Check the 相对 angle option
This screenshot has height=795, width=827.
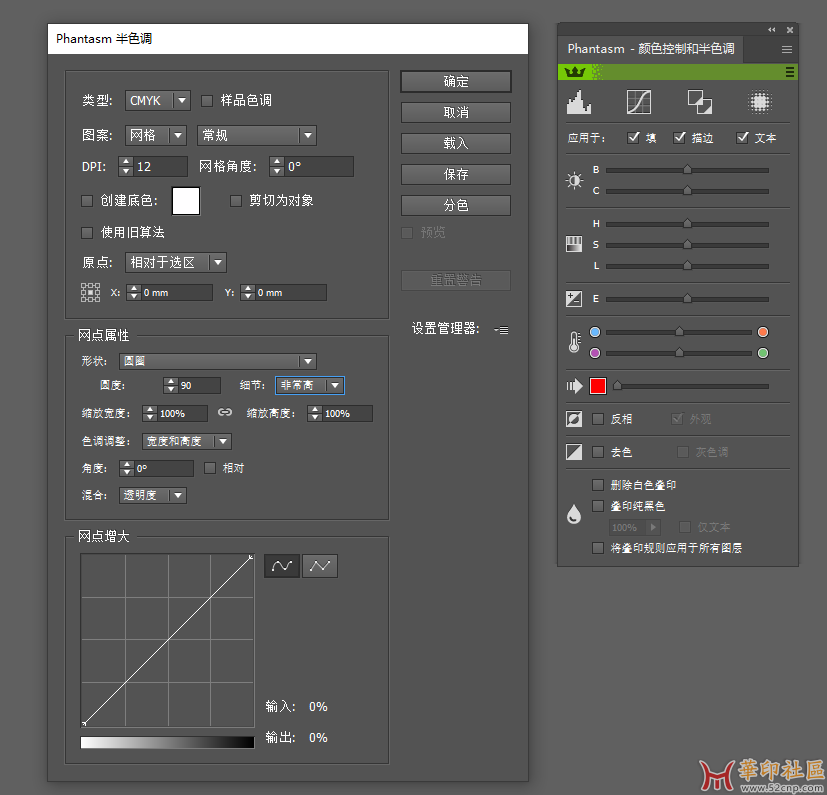coord(210,468)
